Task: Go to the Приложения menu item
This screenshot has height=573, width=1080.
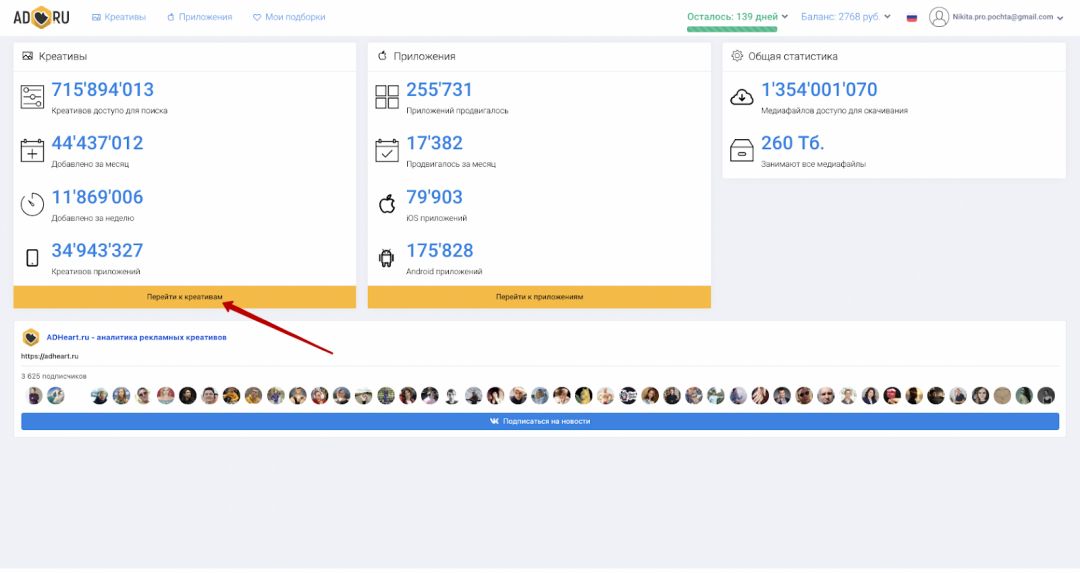Action: (199, 17)
